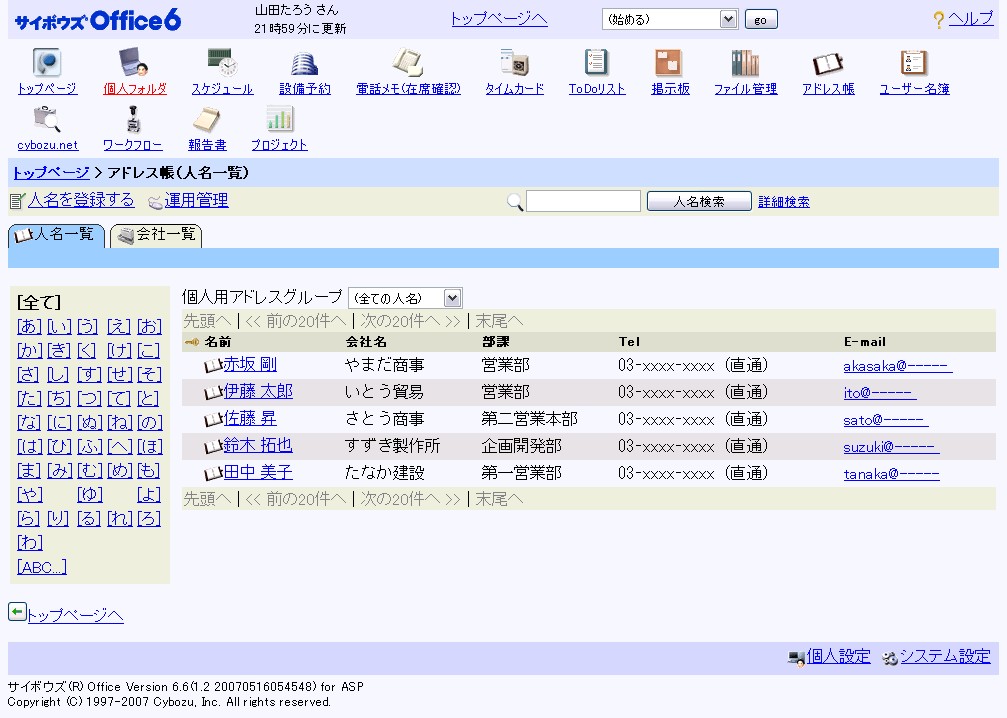
Task: Click the 人名を登録する link
Action: 80,201
